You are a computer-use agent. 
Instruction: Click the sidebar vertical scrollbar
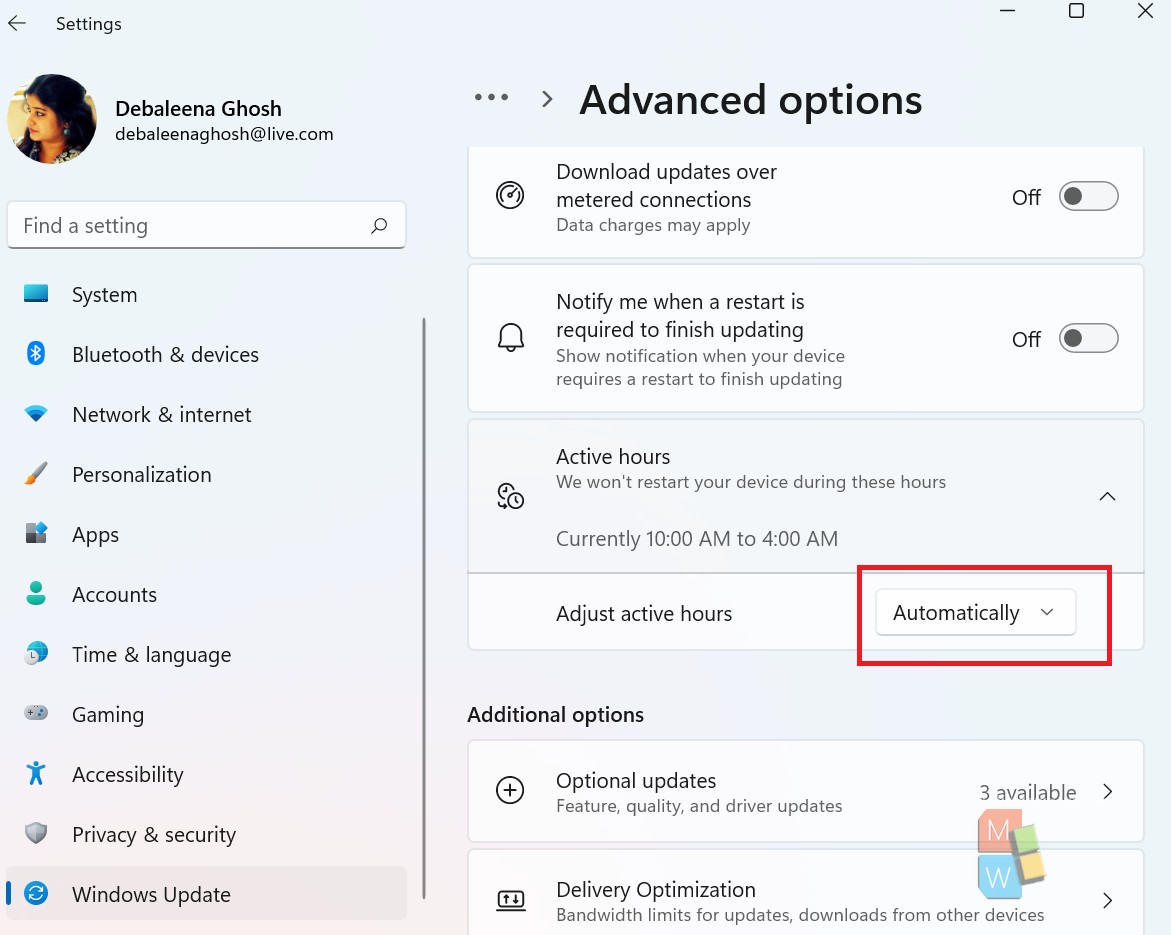[423, 609]
